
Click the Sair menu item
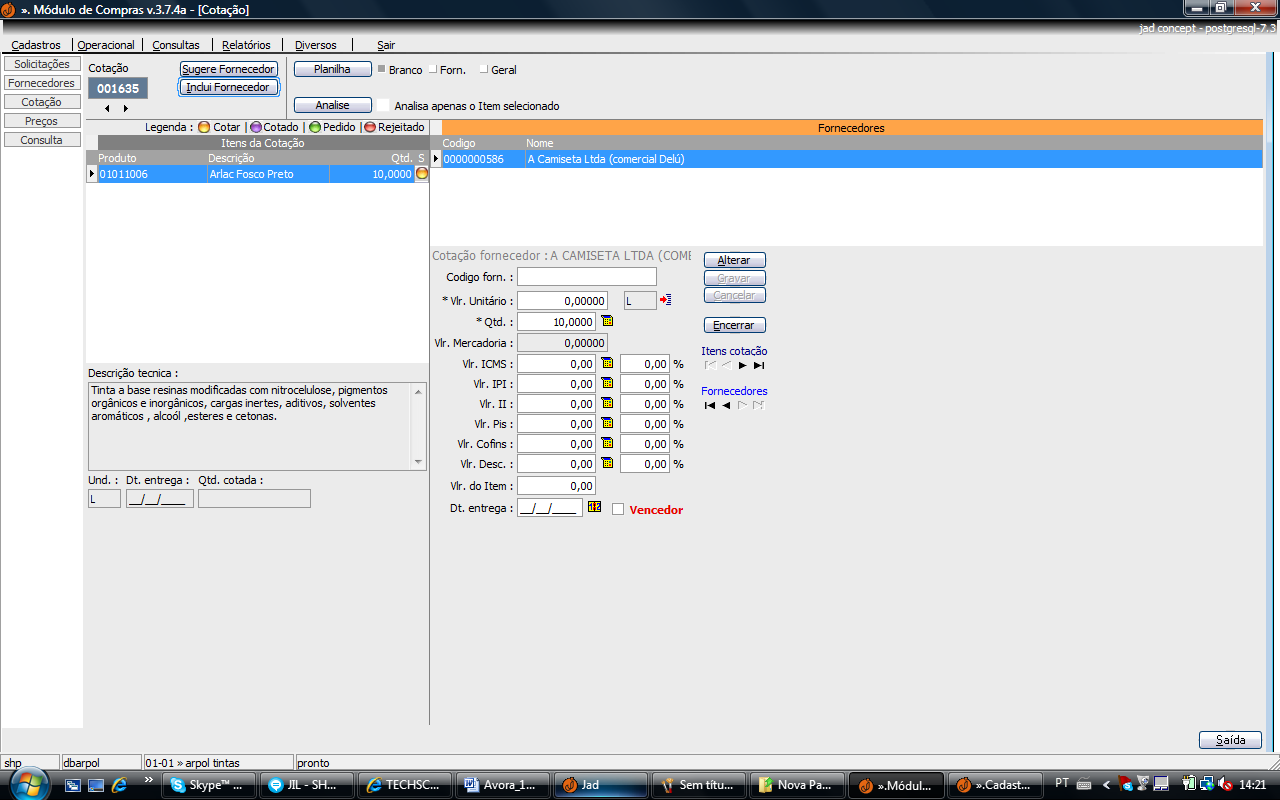[x=386, y=45]
